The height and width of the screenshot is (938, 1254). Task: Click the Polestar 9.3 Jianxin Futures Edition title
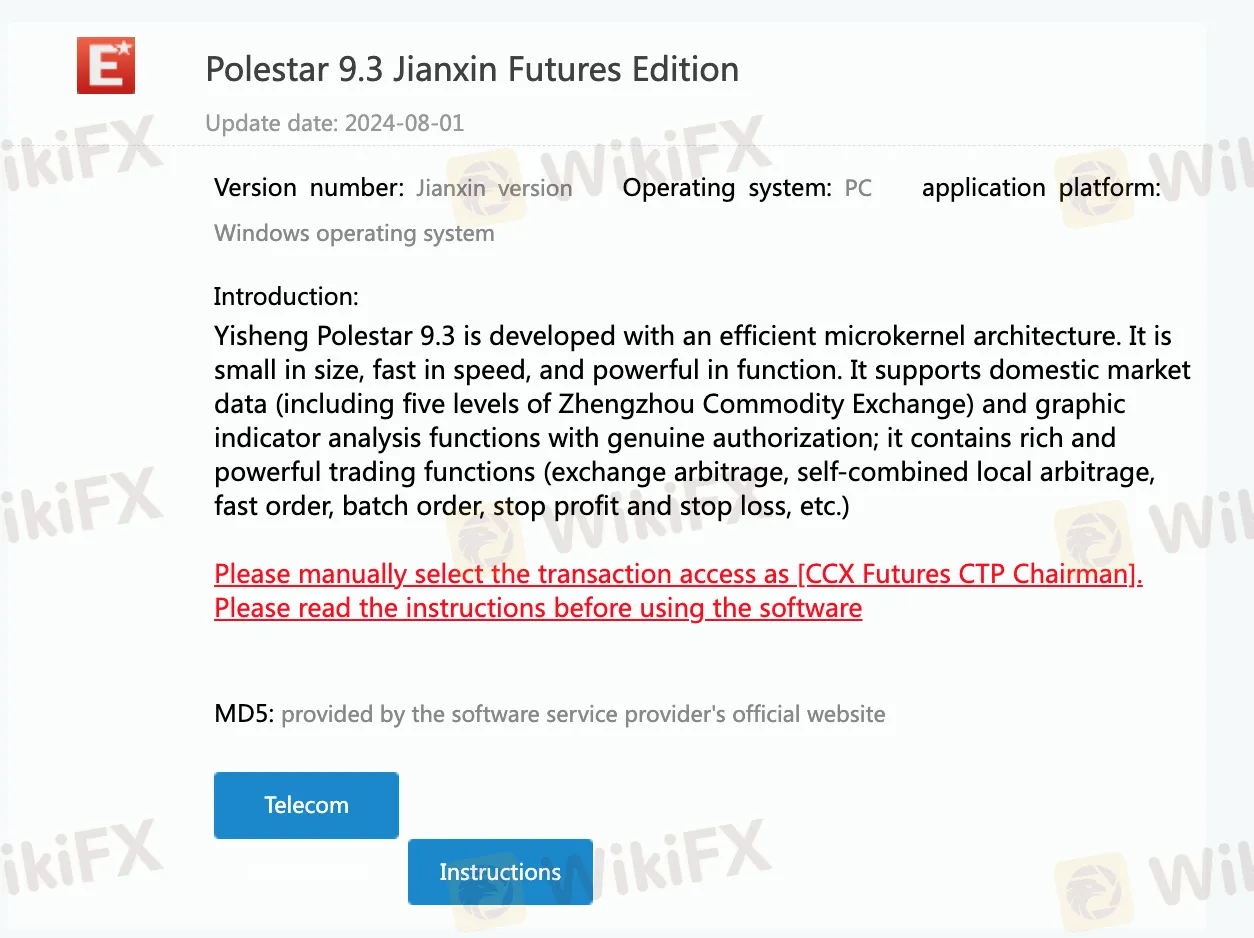(472, 69)
